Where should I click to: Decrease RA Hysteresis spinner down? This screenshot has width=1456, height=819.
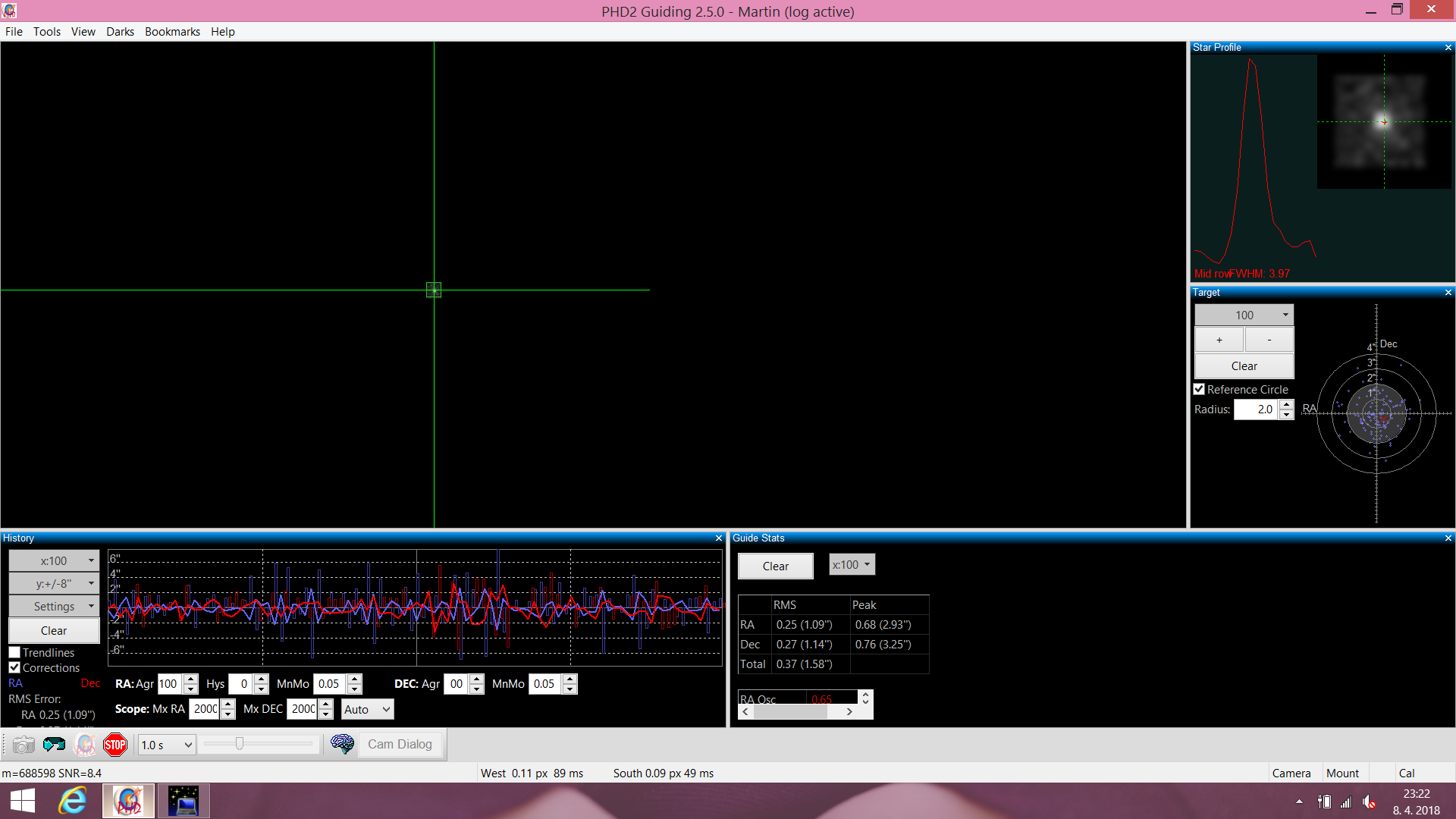pyautogui.click(x=261, y=689)
